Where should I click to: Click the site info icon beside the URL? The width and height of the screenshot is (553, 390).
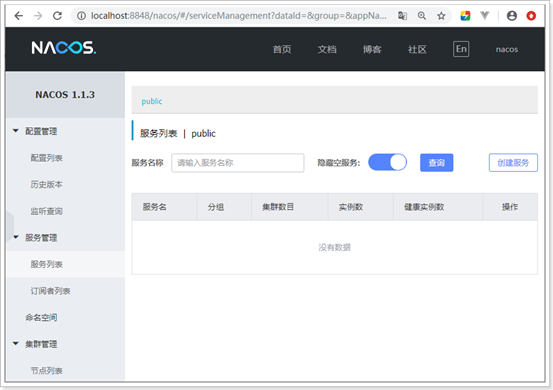coord(81,16)
